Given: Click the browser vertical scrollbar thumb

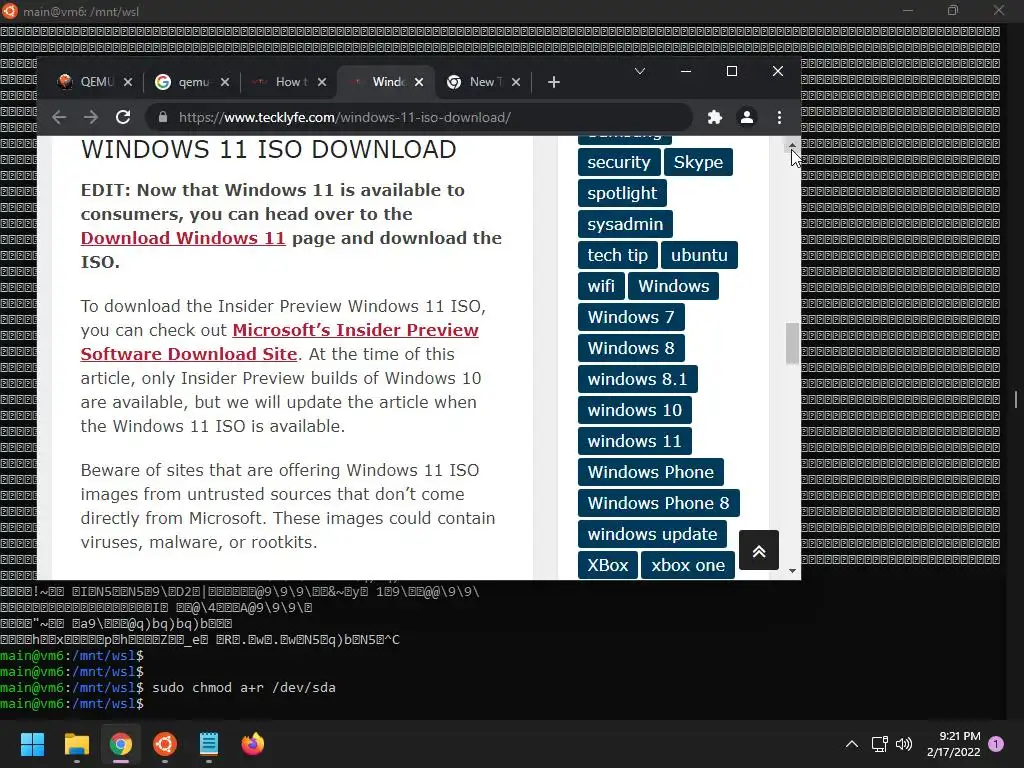Looking at the screenshot, I should pyautogui.click(x=792, y=343).
